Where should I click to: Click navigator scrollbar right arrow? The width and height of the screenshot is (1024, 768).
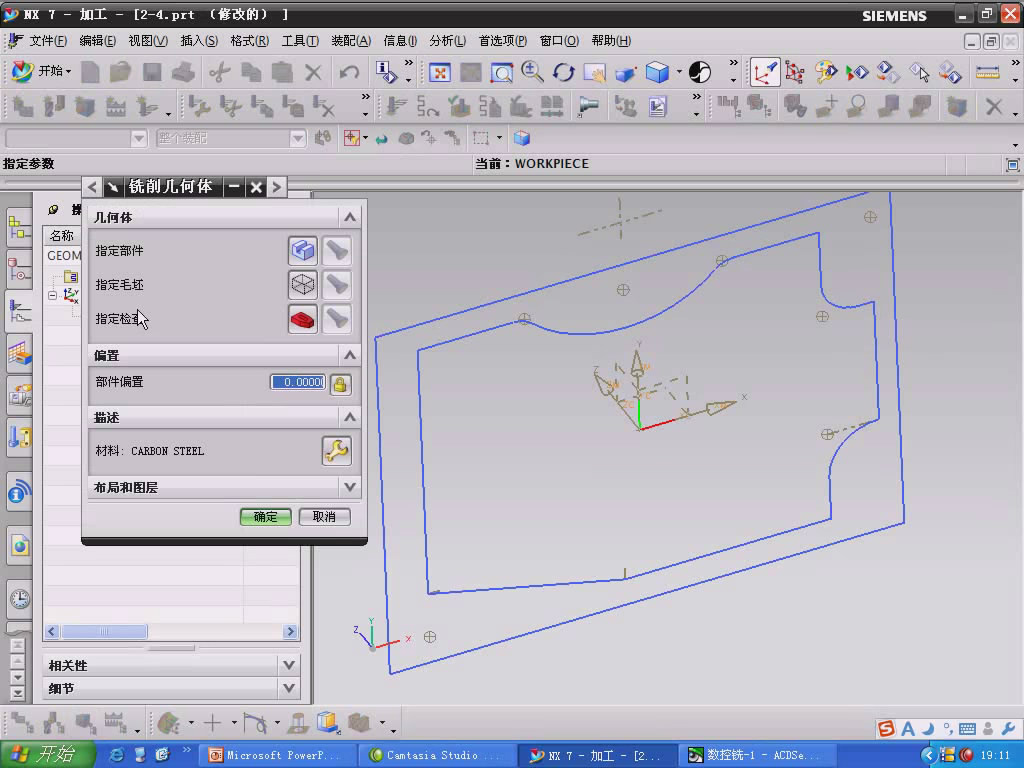pos(291,632)
